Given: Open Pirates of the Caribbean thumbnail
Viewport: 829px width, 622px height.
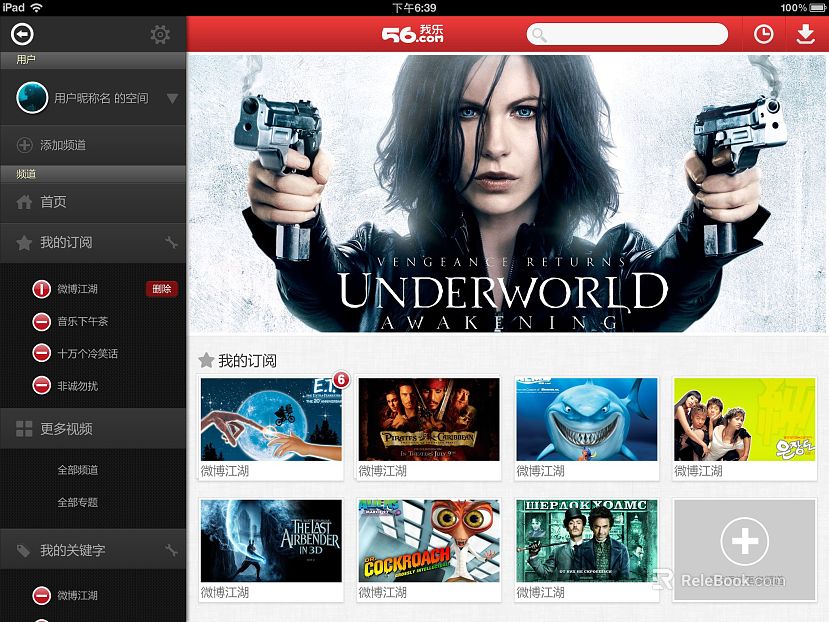Looking at the screenshot, I should (429, 419).
